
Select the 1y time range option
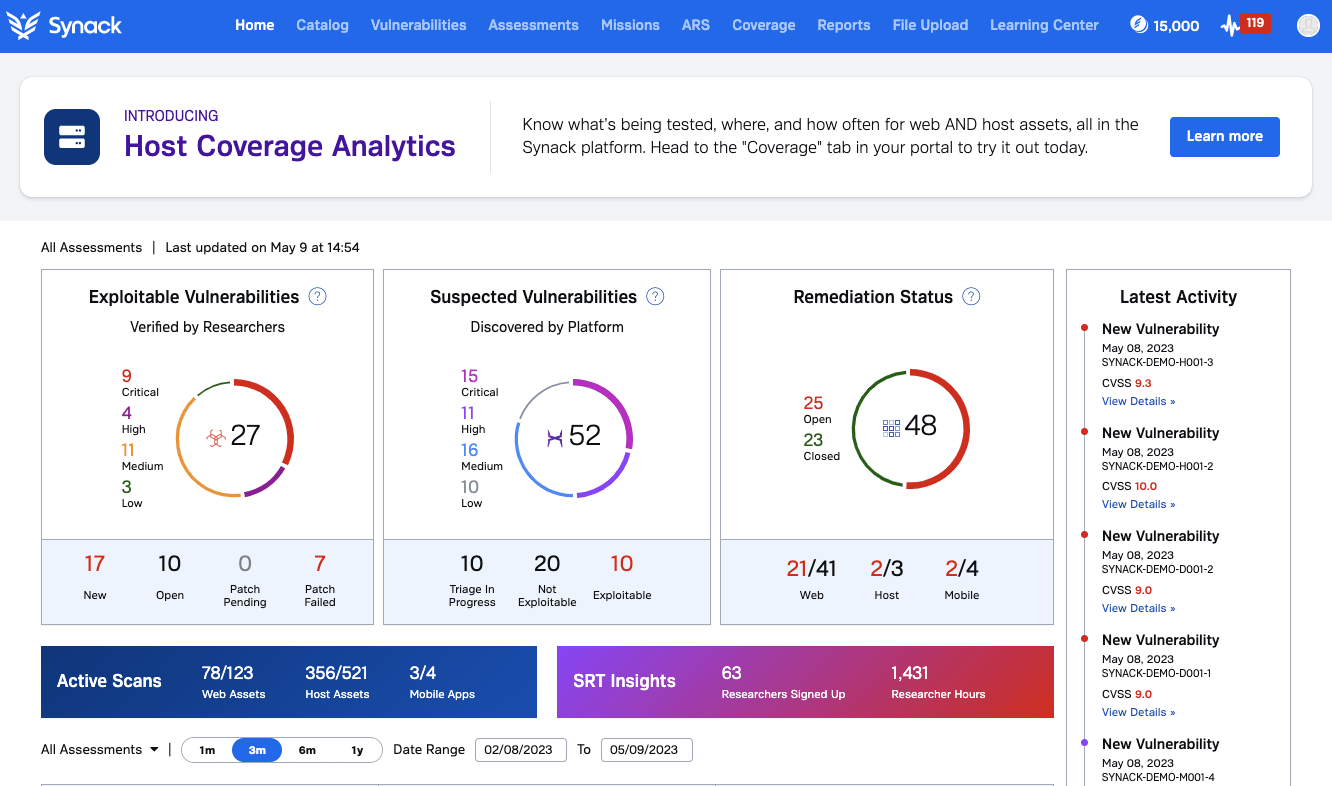point(357,750)
